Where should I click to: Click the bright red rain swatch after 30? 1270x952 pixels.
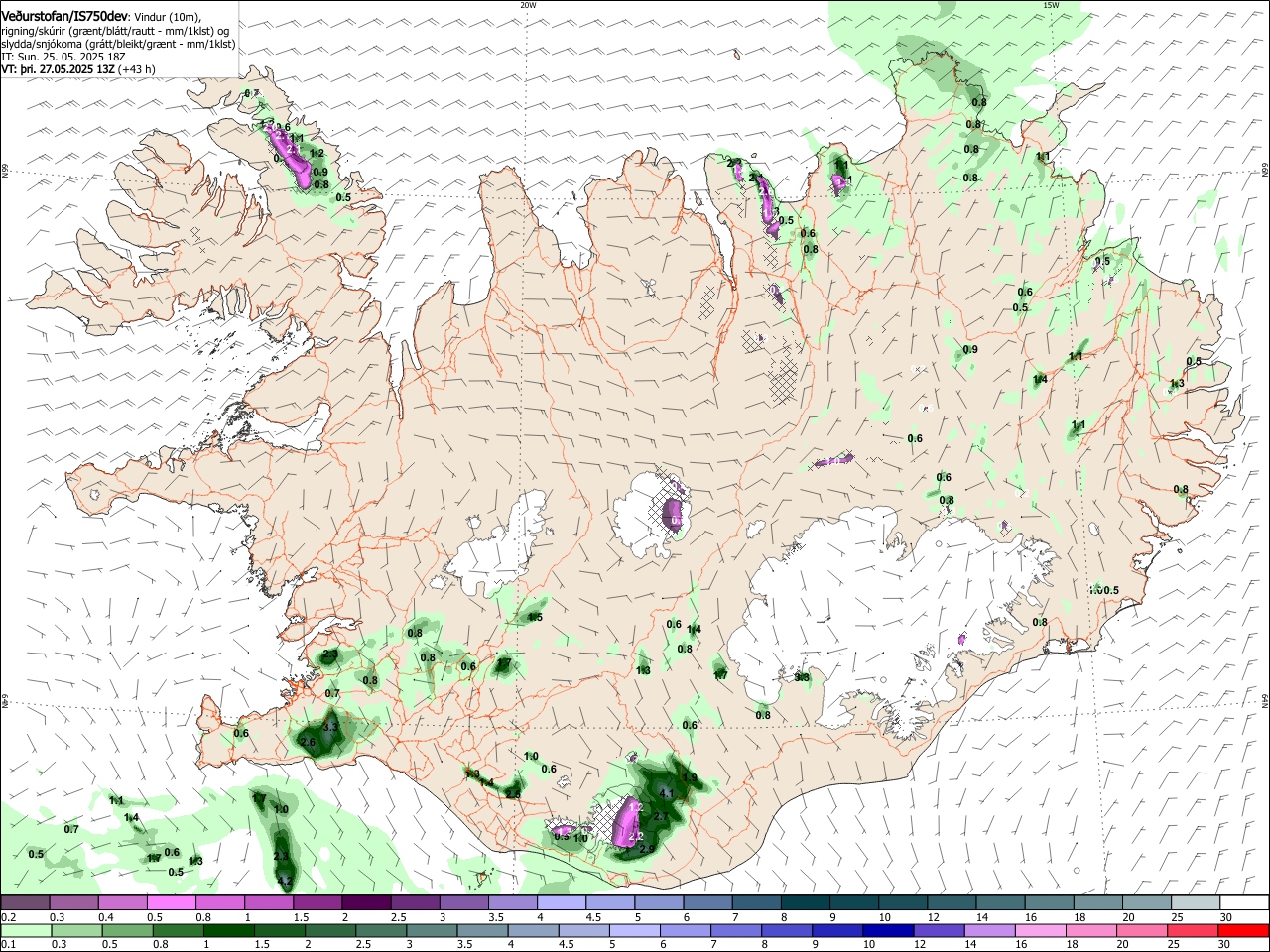coord(1243,929)
